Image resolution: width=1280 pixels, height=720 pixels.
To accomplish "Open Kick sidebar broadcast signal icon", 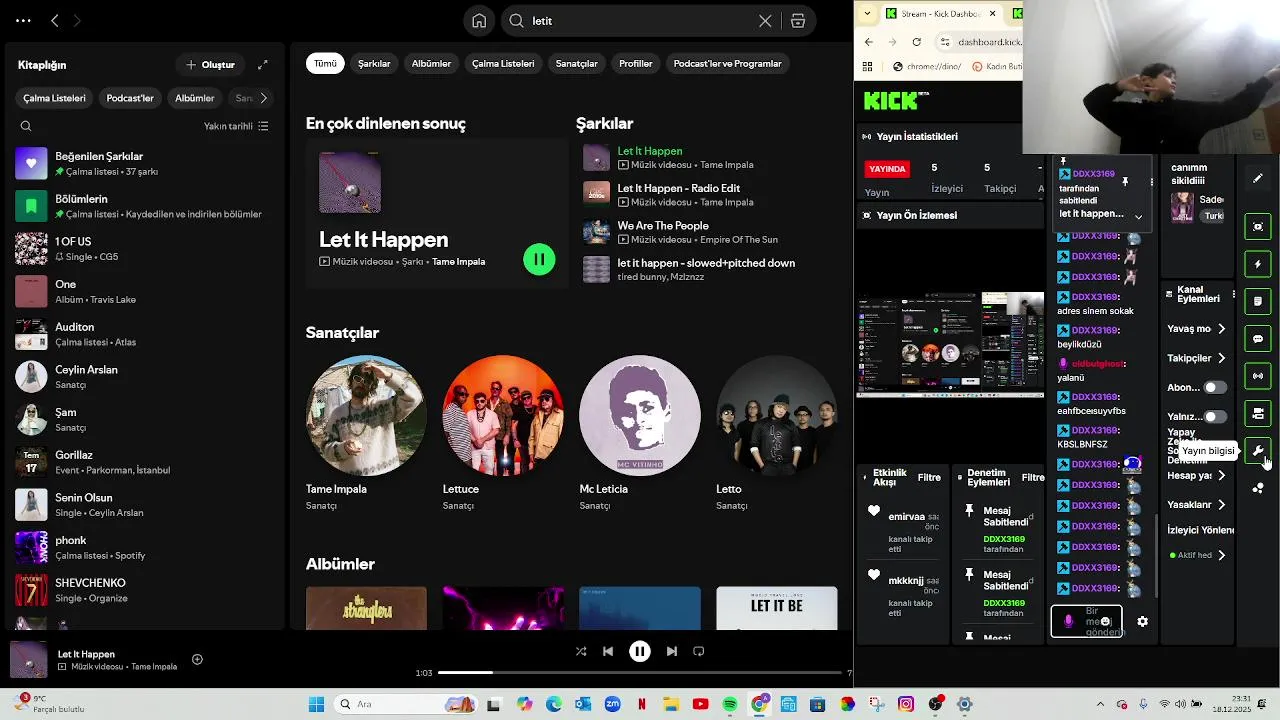I will pos(1258,376).
